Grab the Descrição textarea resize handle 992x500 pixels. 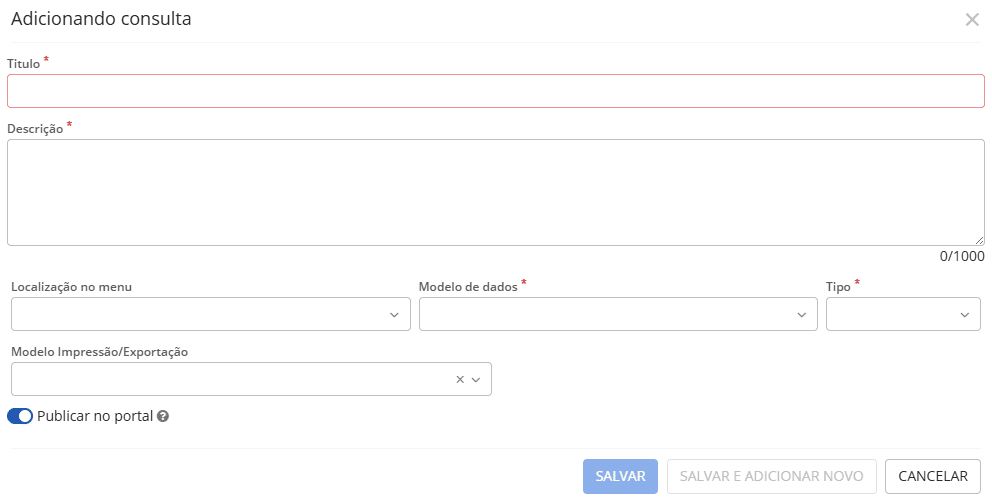coord(980,241)
